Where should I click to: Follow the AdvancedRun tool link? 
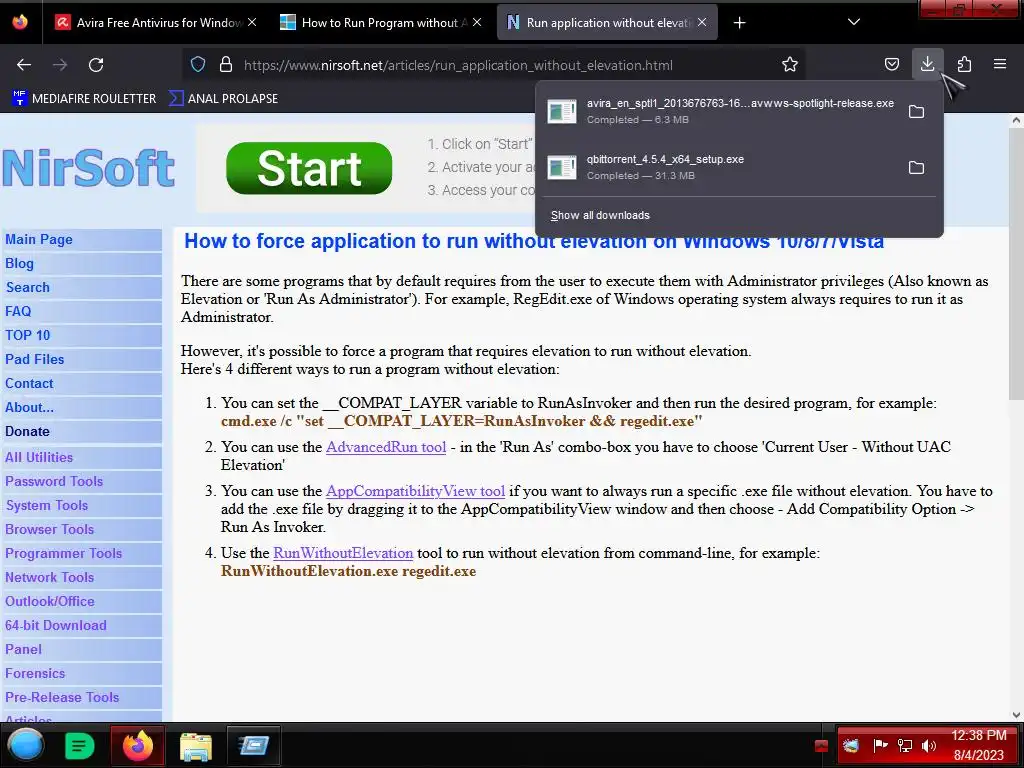pyautogui.click(x=386, y=447)
